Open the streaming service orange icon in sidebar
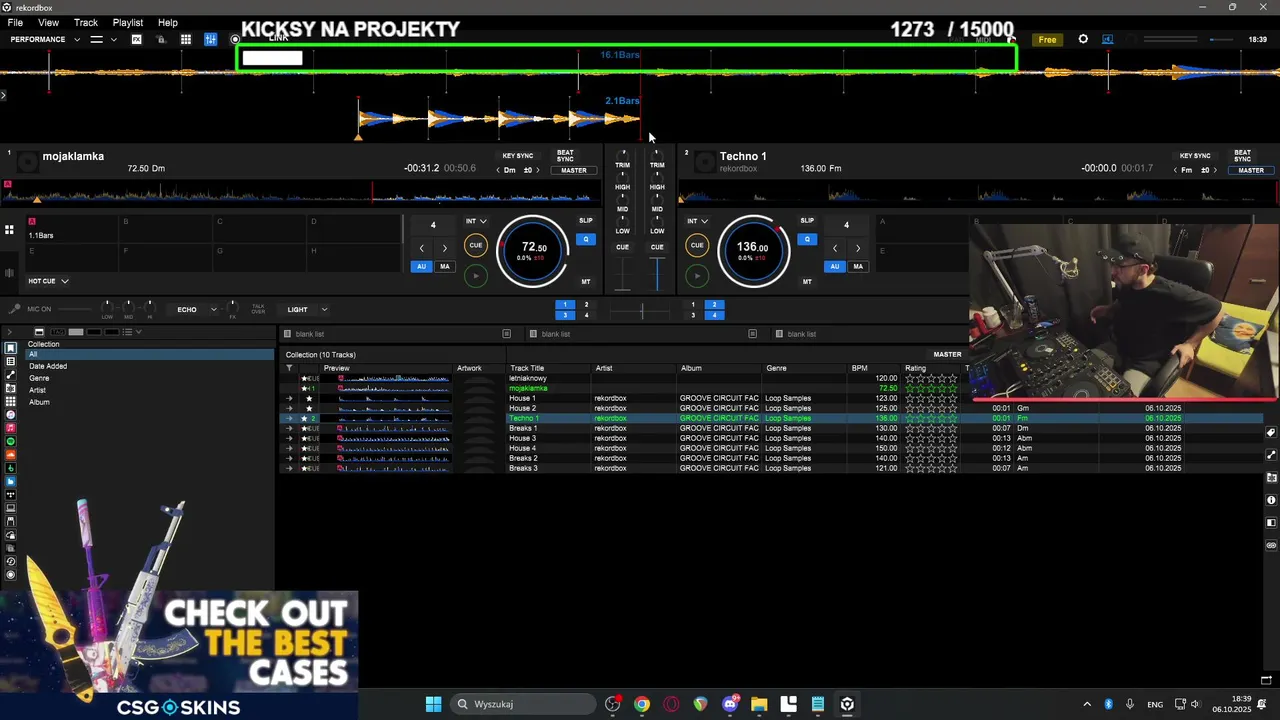The width and height of the screenshot is (1280, 720). coord(11,455)
